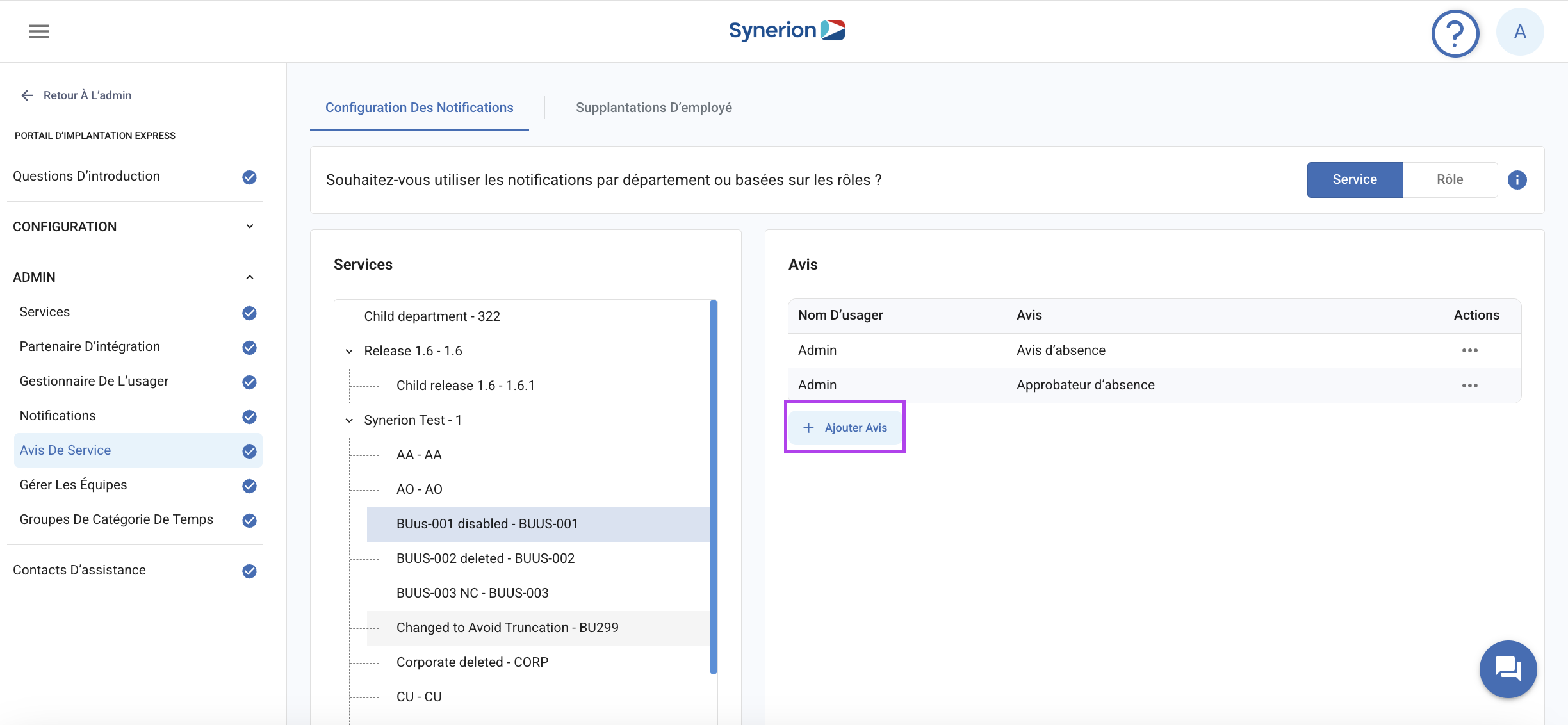Select the AO - AO service
Viewport: 1568px width, 725px height.
[x=419, y=489]
